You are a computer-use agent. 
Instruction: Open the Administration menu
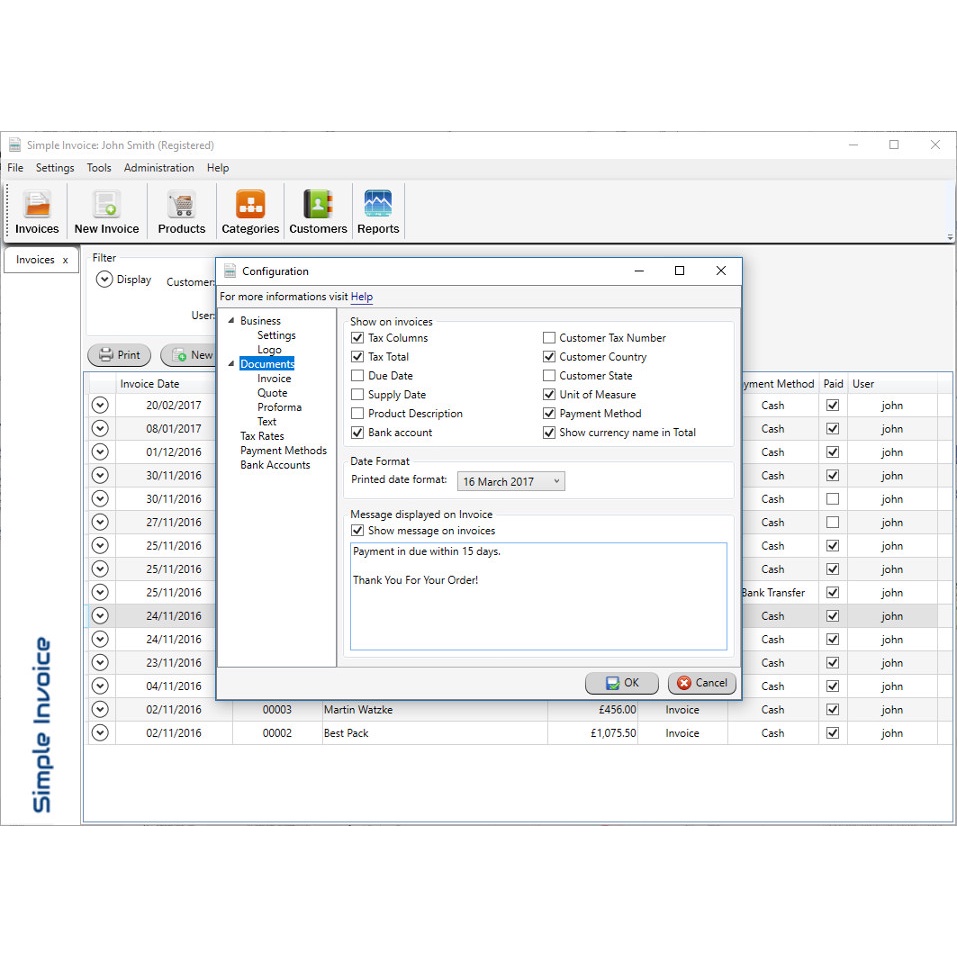(159, 168)
